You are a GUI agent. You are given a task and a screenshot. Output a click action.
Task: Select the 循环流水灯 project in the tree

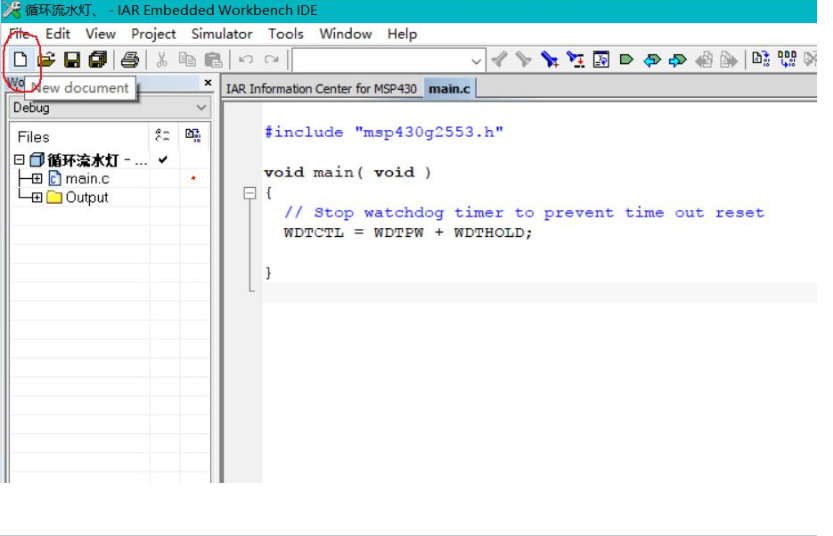[83, 160]
